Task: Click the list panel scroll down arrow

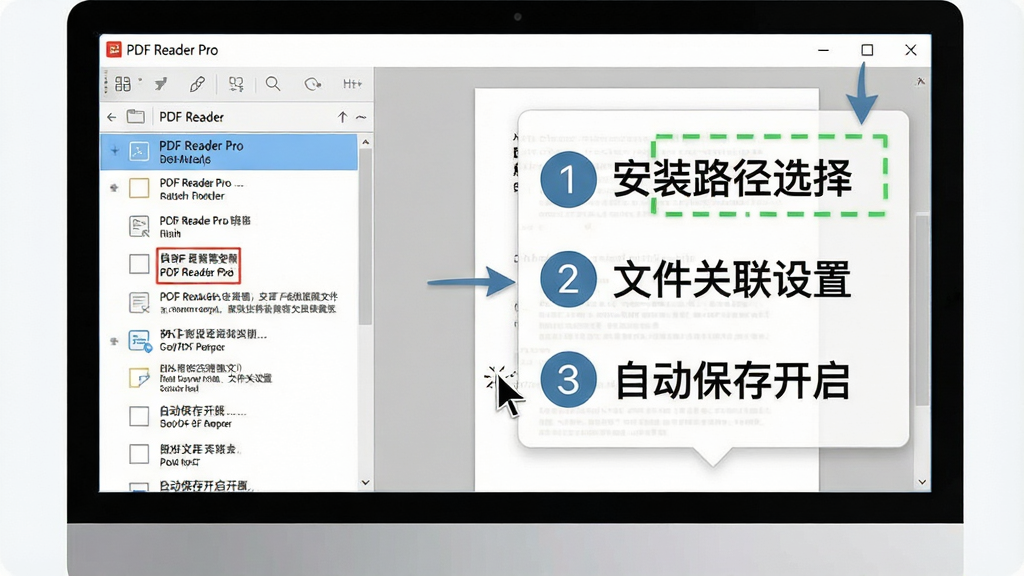Action: tap(366, 483)
